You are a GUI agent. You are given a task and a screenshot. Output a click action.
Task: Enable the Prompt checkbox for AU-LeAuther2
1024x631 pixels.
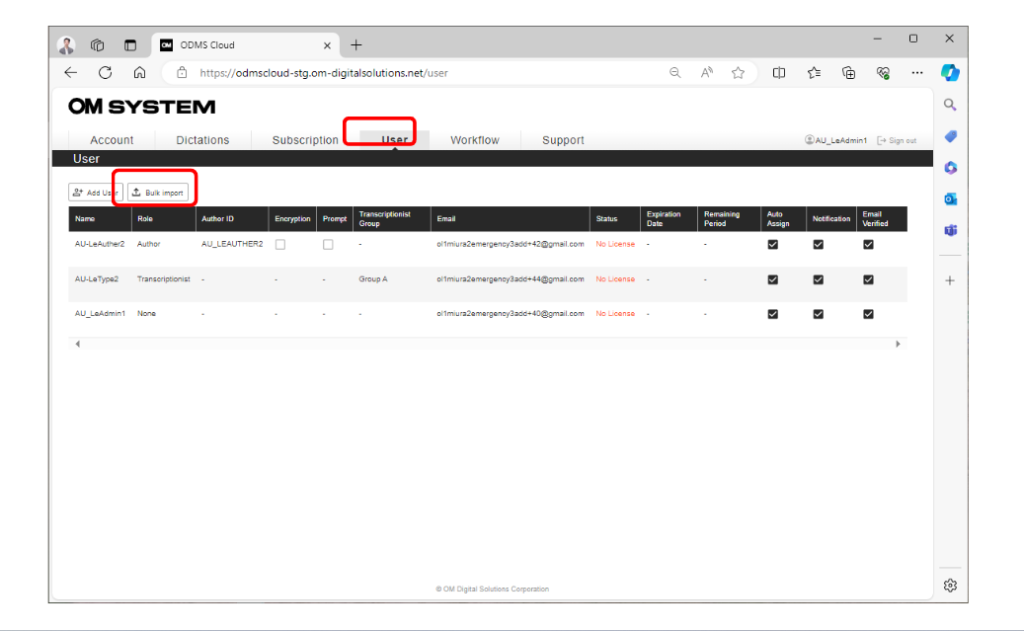328,243
